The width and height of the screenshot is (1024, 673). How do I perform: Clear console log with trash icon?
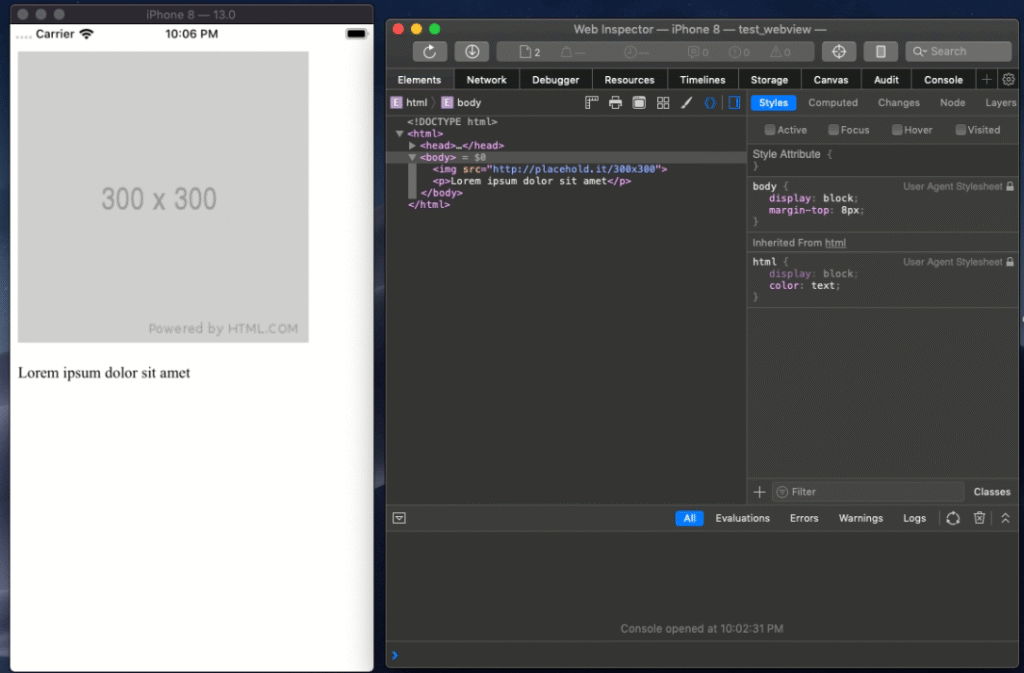[979, 518]
